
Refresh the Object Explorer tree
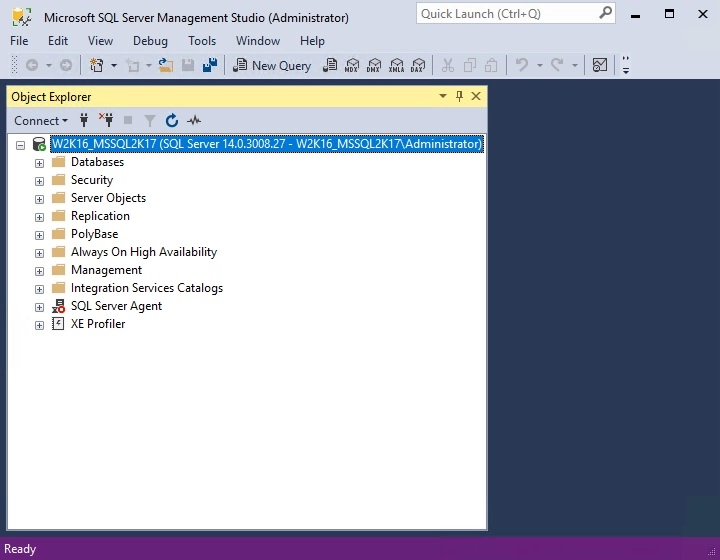point(172,120)
